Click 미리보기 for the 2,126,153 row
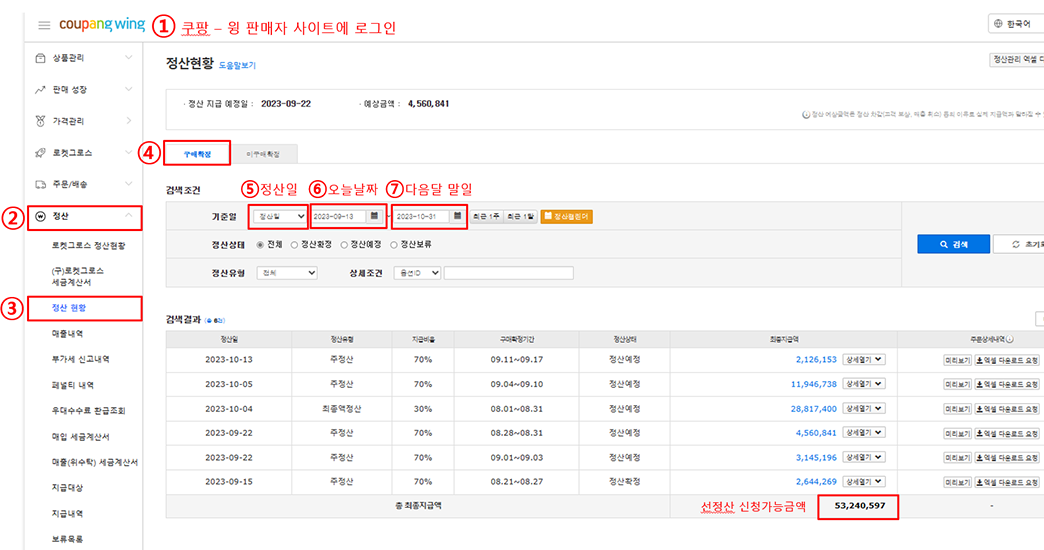Screen dimensions: 1044x550 [957, 360]
